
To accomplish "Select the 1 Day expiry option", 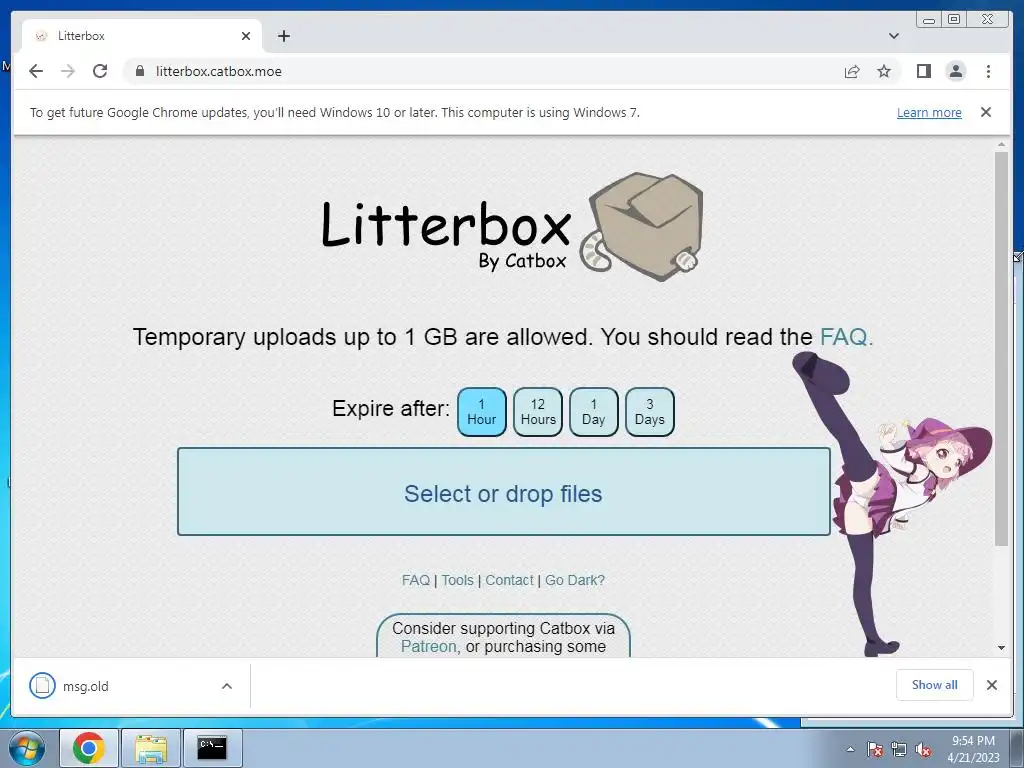I will pos(594,412).
